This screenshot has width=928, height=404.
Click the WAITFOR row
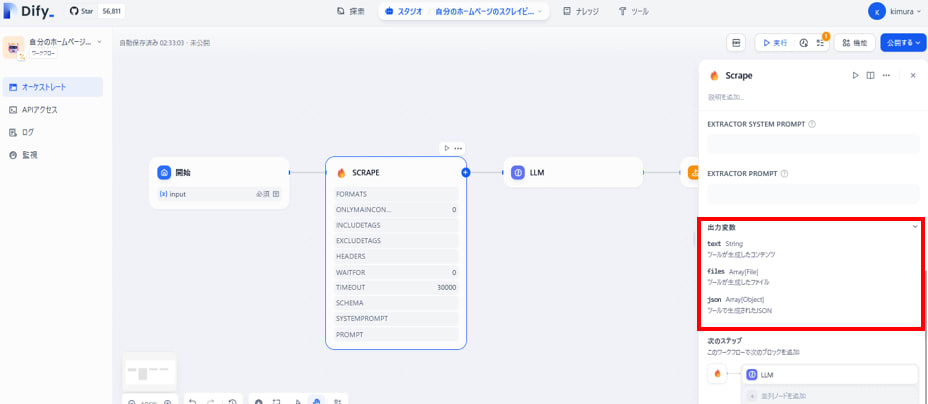pos(396,272)
